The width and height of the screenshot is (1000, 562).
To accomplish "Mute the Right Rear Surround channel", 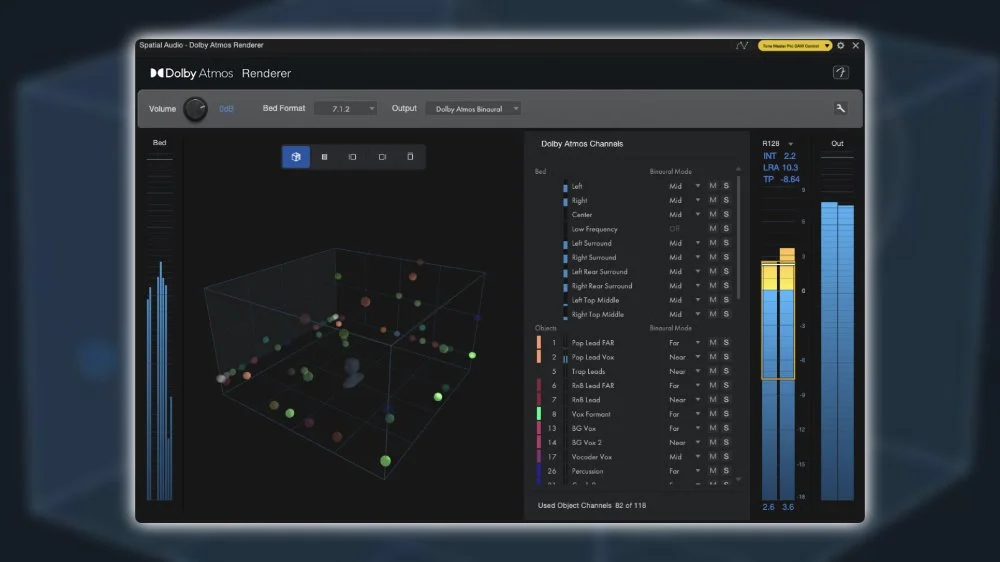I will pyautogui.click(x=713, y=286).
